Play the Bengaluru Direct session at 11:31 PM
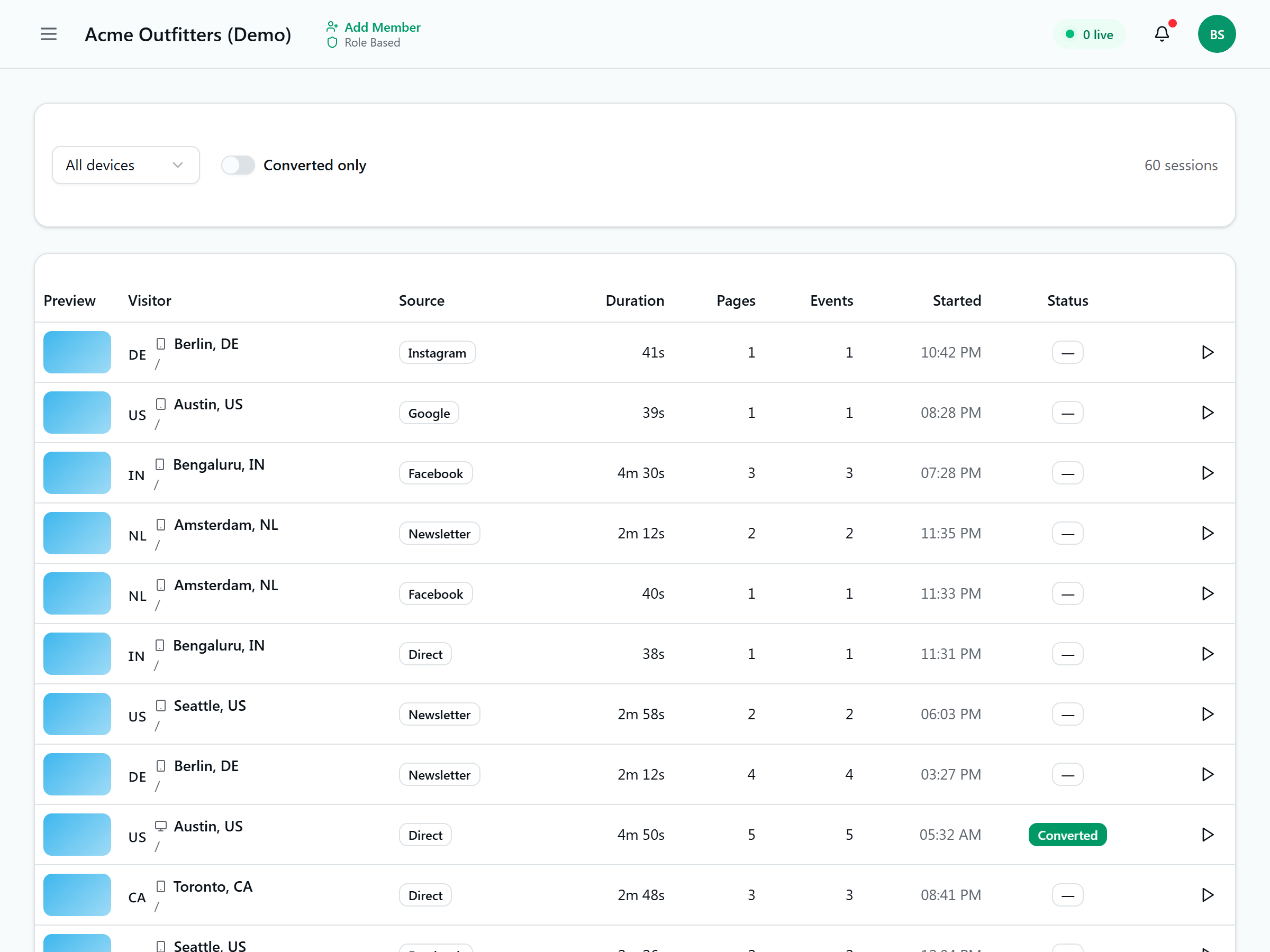Viewport: 1270px width, 952px height. pyautogui.click(x=1208, y=654)
